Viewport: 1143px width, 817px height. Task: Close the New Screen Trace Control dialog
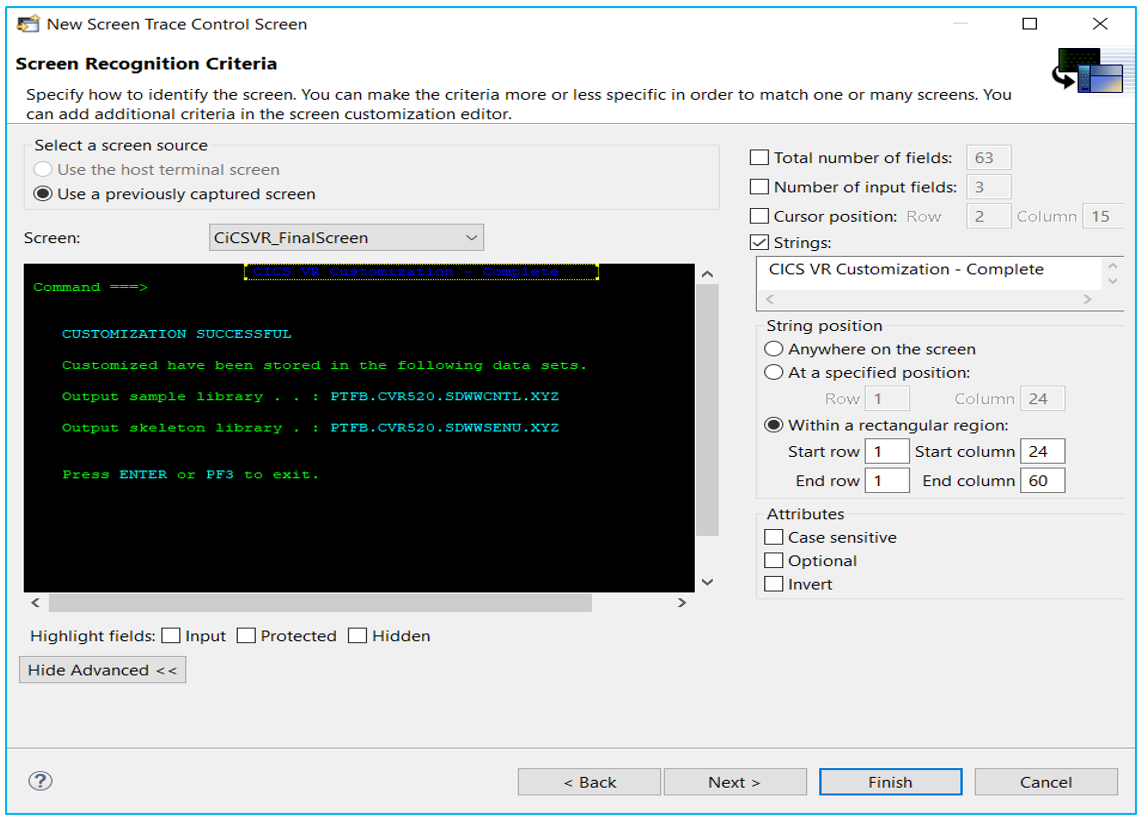(1100, 24)
